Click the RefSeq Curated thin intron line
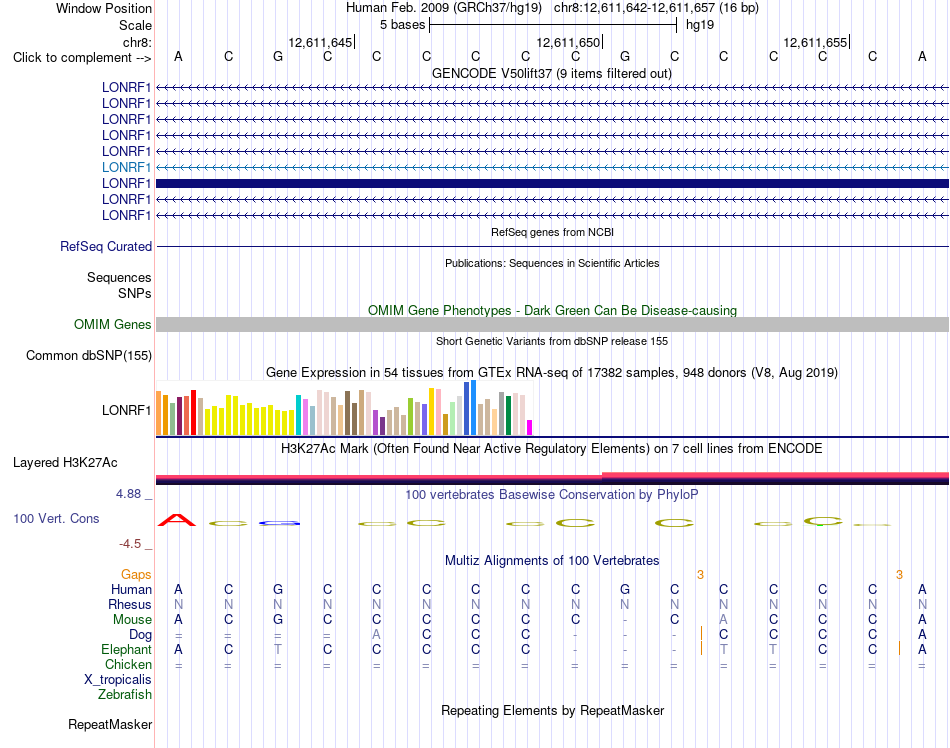 tap(552, 247)
